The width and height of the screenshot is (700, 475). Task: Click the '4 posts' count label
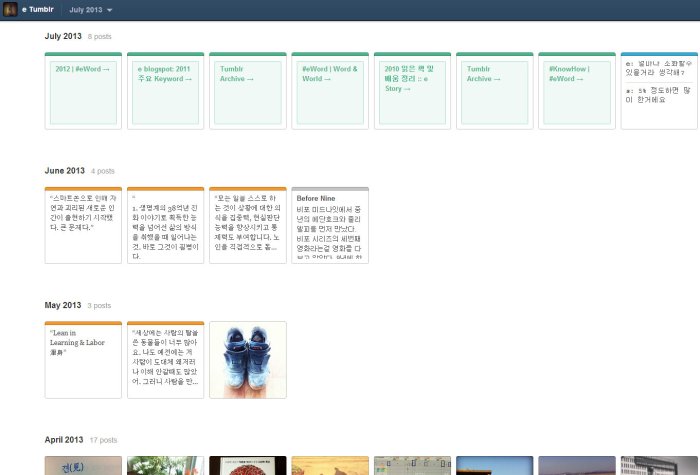103,171
